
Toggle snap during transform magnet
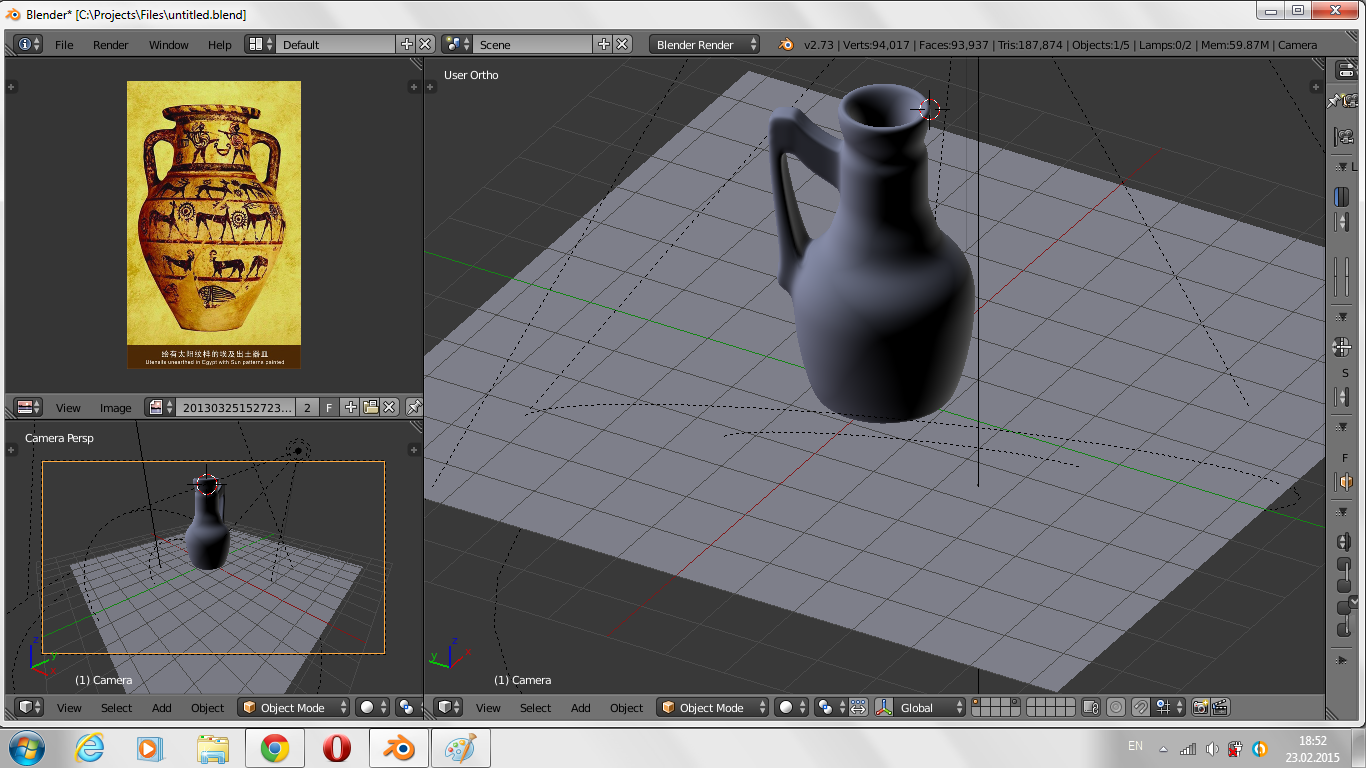1140,708
